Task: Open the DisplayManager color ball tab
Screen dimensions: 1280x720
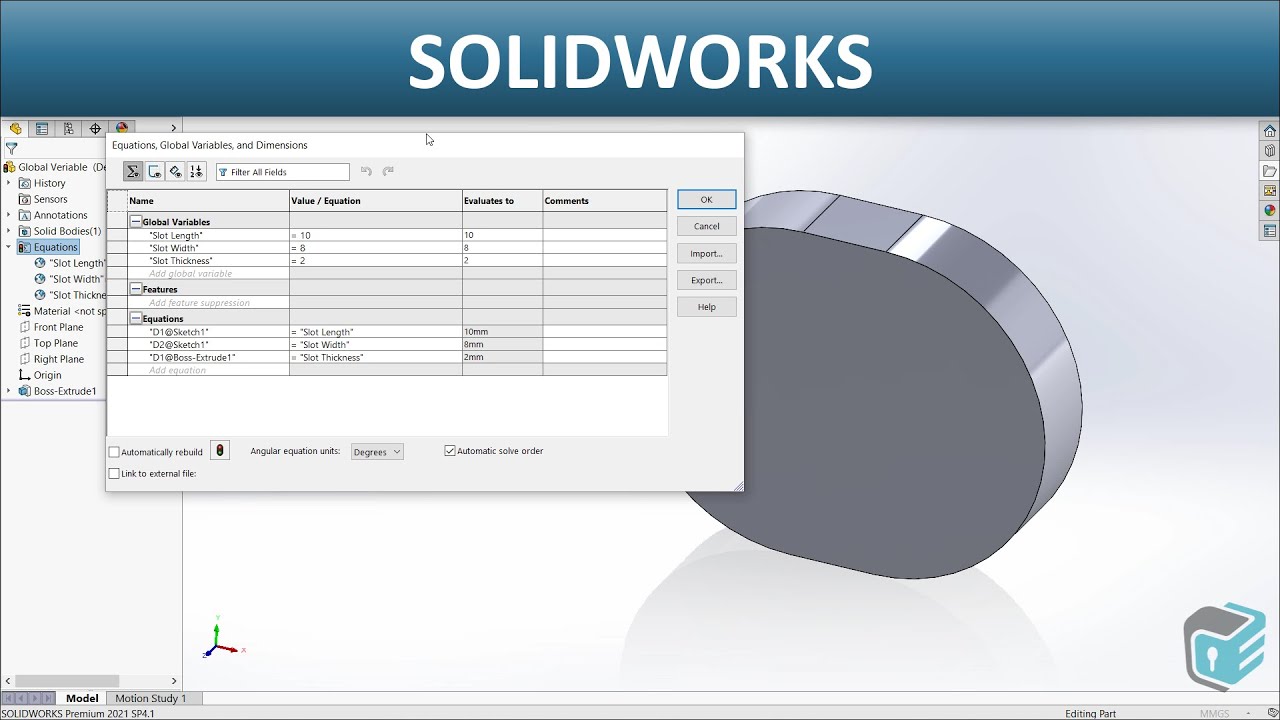Action: (122, 128)
